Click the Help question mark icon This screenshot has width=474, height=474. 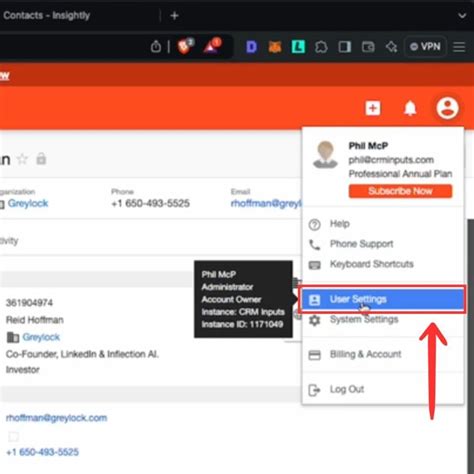coord(314,225)
